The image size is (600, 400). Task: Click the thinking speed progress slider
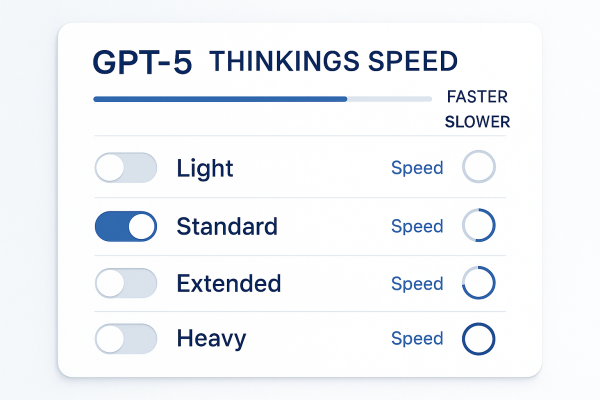(x=262, y=99)
